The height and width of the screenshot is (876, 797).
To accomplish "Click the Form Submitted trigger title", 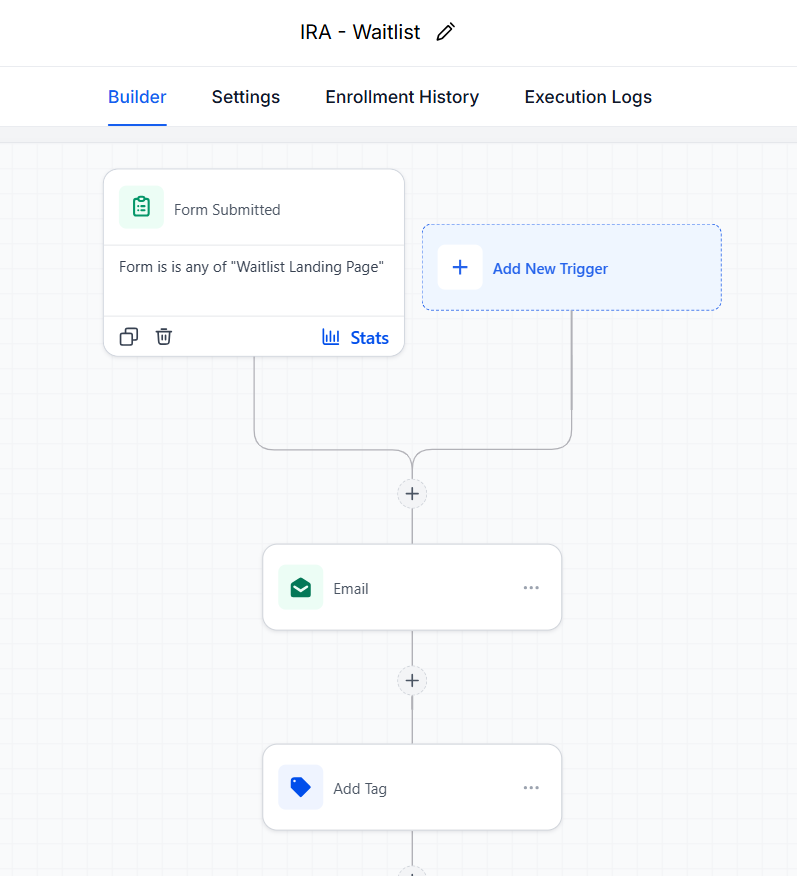I will [x=227, y=210].
